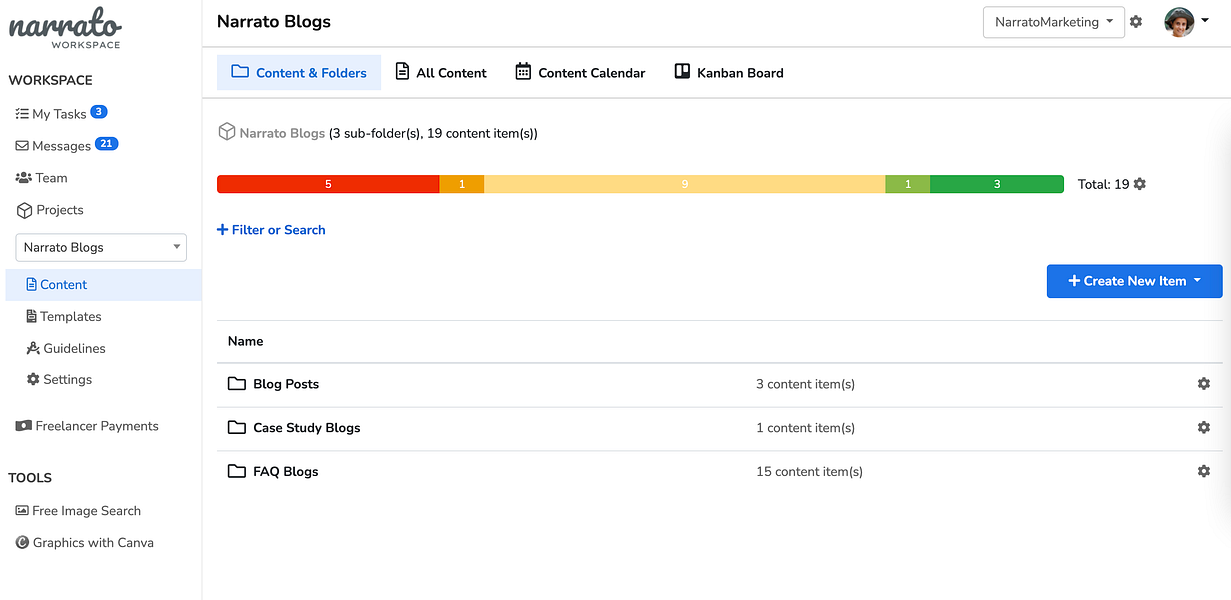Click the All Content document icon
Screen dimensions: 1231x600
point(402,72)
